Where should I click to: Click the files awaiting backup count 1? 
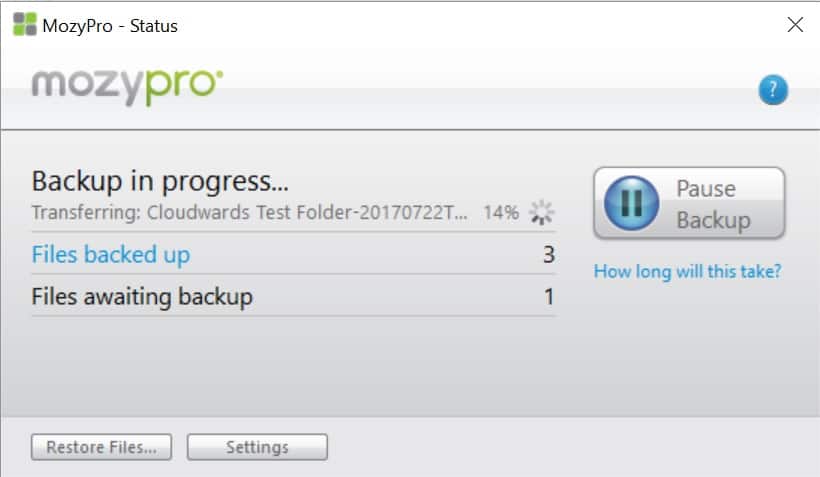[x=549, y=297]
